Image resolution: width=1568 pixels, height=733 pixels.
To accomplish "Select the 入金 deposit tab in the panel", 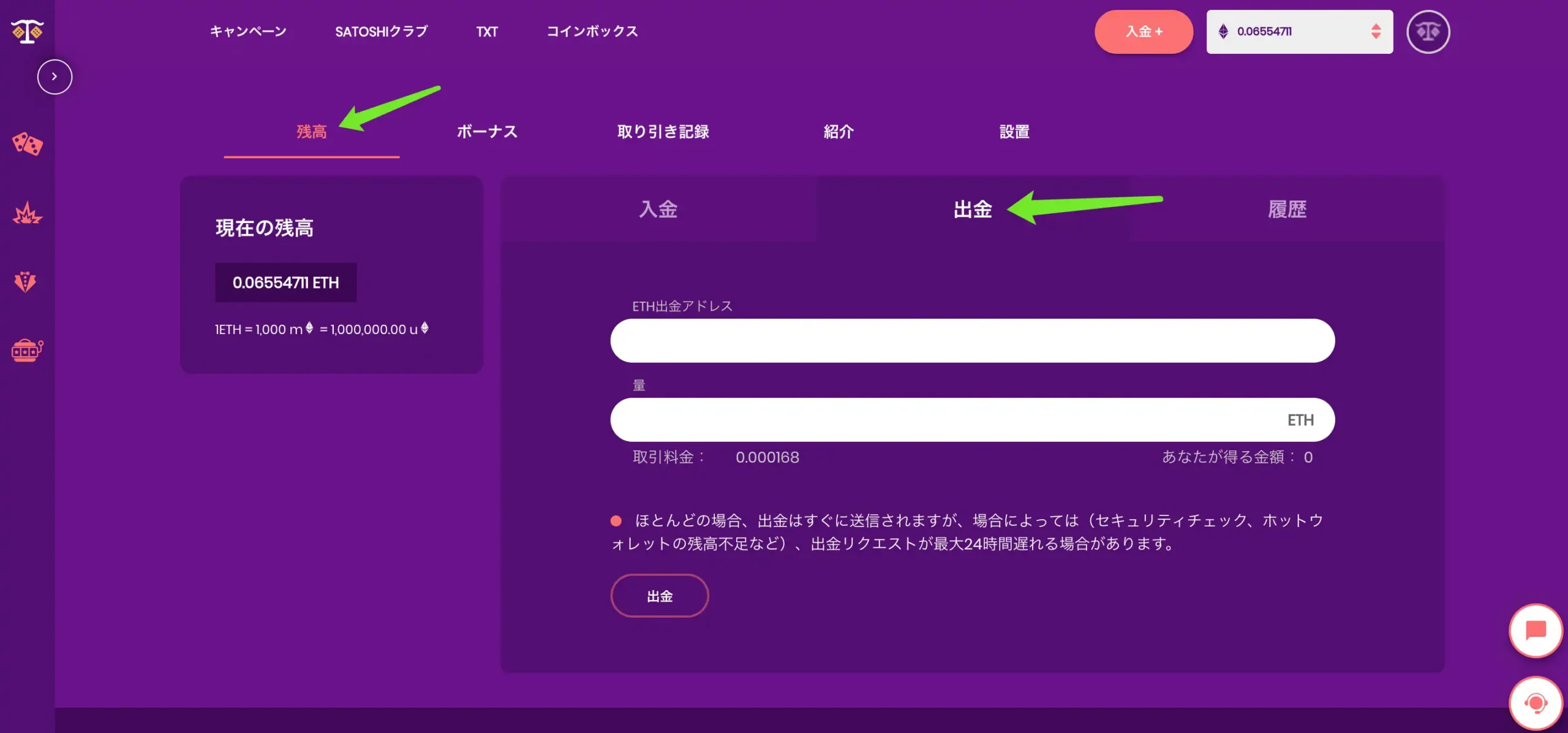I will pos(658,209).
